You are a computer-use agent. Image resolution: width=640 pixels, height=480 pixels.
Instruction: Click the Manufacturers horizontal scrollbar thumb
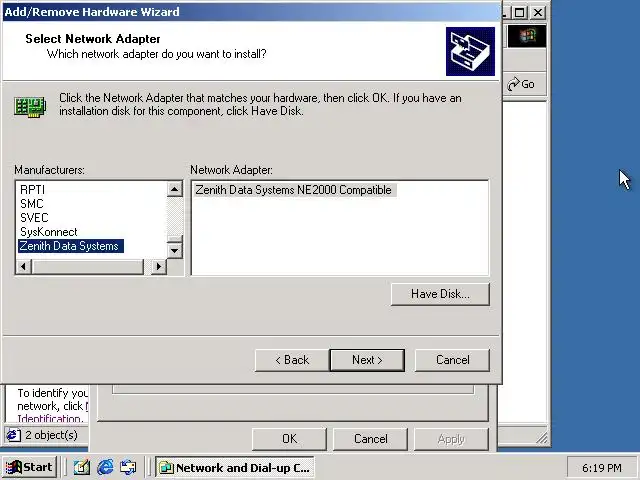tap(88, 267)
